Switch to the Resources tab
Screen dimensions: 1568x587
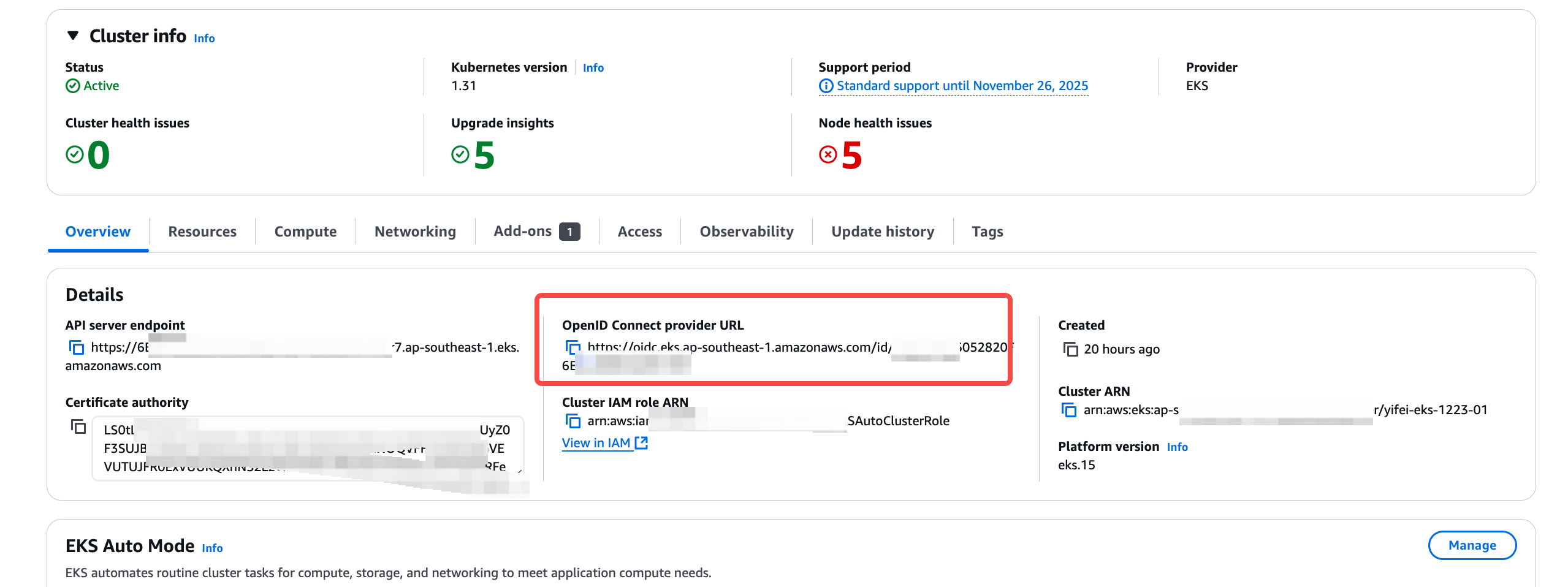[202, 232]
